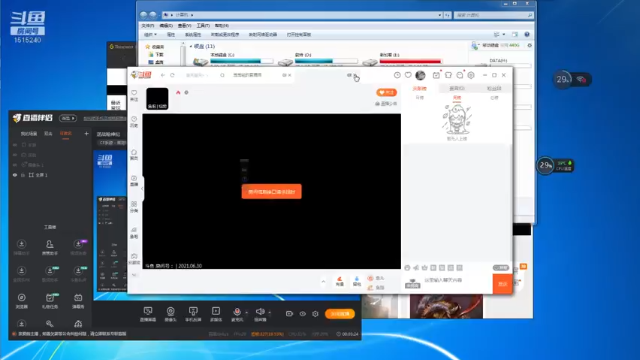Click the speaker volume icon in streaming toolbar
The height and width of the screenshot is (360, 640).
260,312
